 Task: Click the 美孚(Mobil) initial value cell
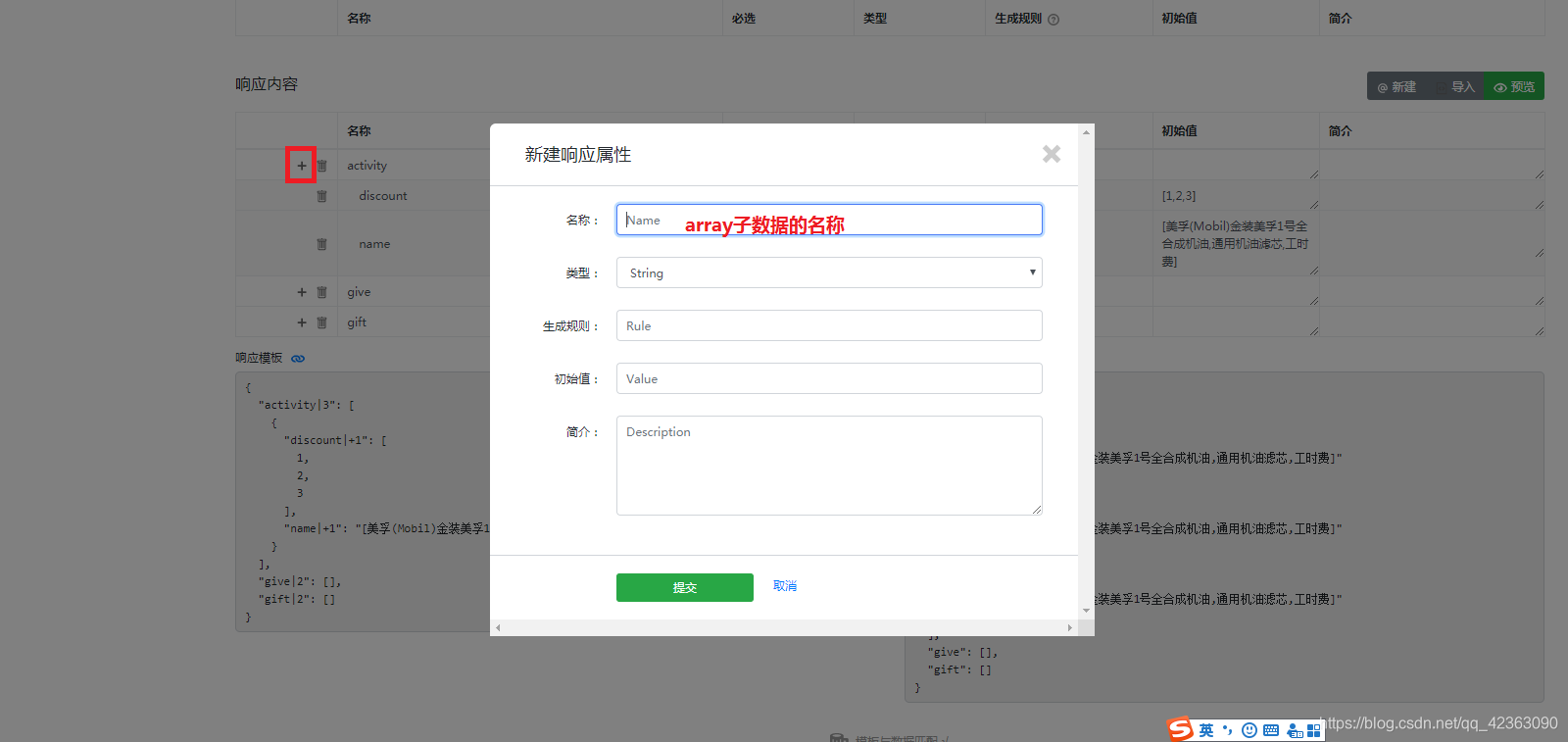pos(1236,244)
